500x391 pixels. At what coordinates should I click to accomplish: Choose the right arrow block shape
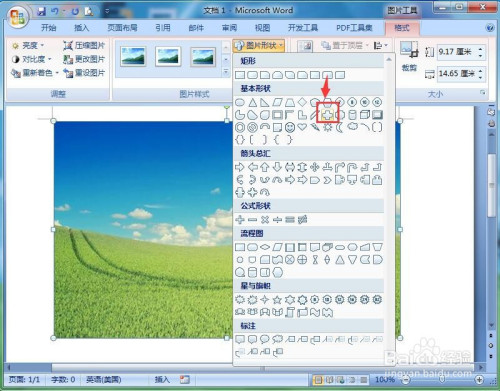240,167
